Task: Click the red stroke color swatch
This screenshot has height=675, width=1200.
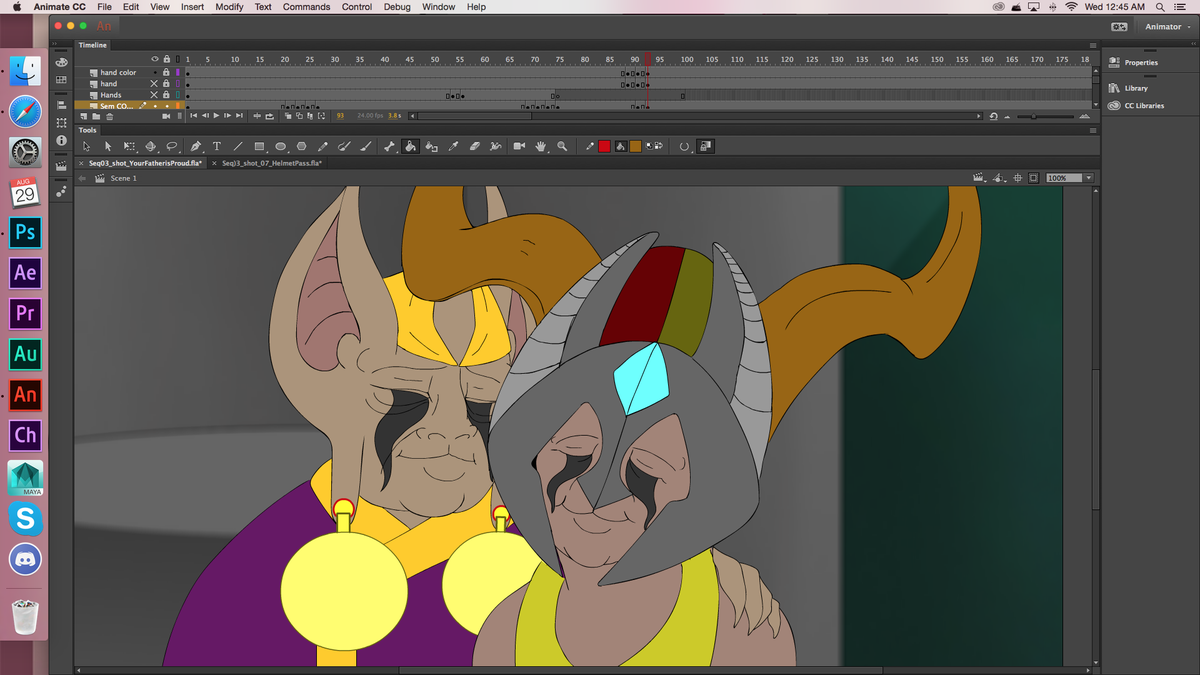Action: pyautogui.click(x=603, y=146)
